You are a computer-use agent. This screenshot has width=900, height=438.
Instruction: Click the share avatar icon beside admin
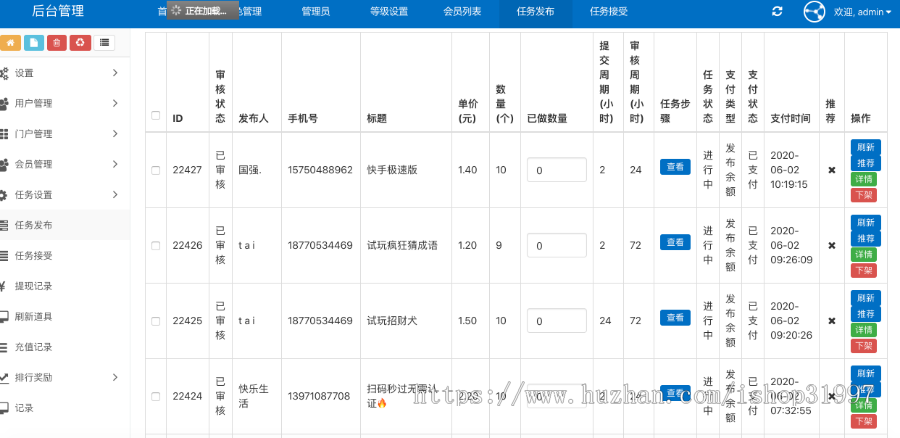click(x=814, y=12)
